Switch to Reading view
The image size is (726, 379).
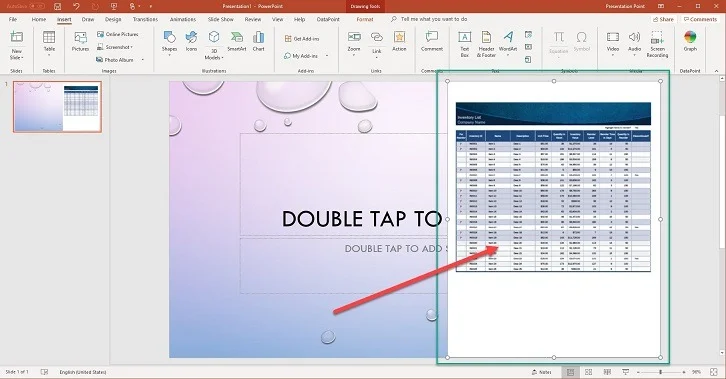607,372
